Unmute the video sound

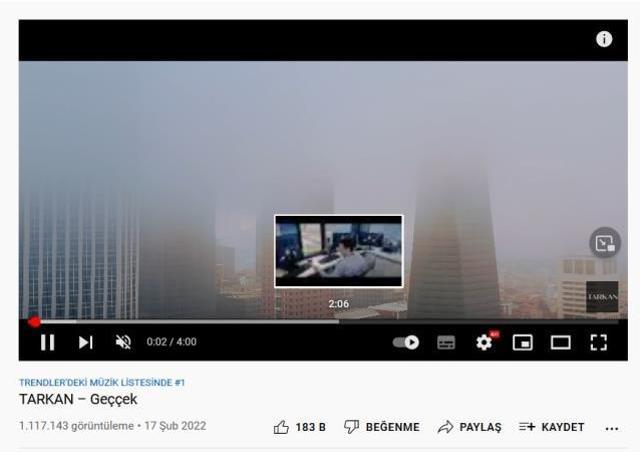click(x=123, y=342)
